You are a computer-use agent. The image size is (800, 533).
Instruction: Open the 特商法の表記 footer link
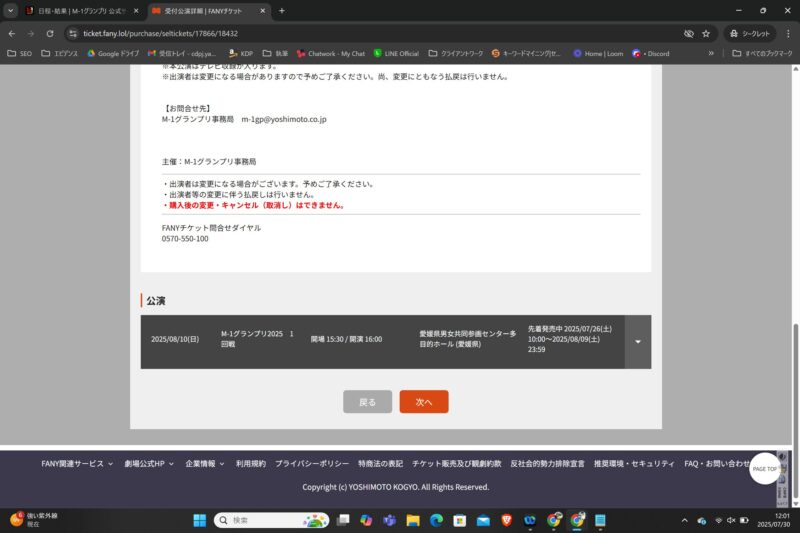pos(381,464)
